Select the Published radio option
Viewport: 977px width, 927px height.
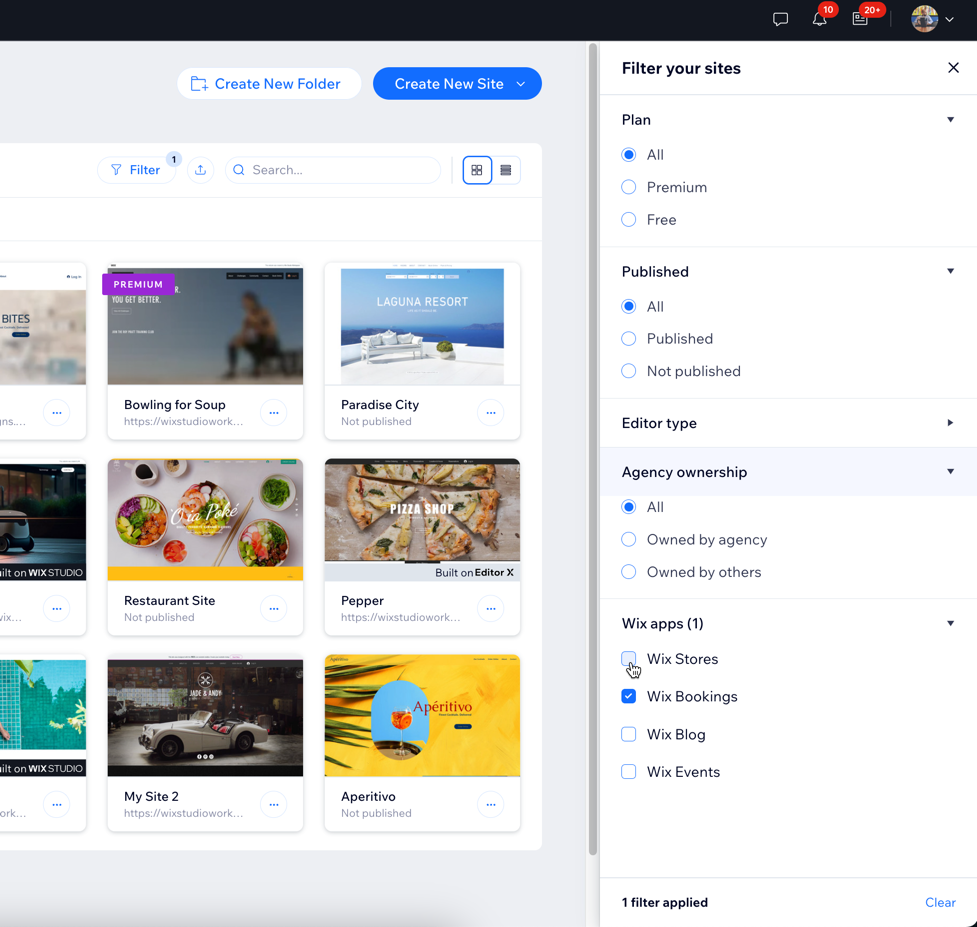629,338
